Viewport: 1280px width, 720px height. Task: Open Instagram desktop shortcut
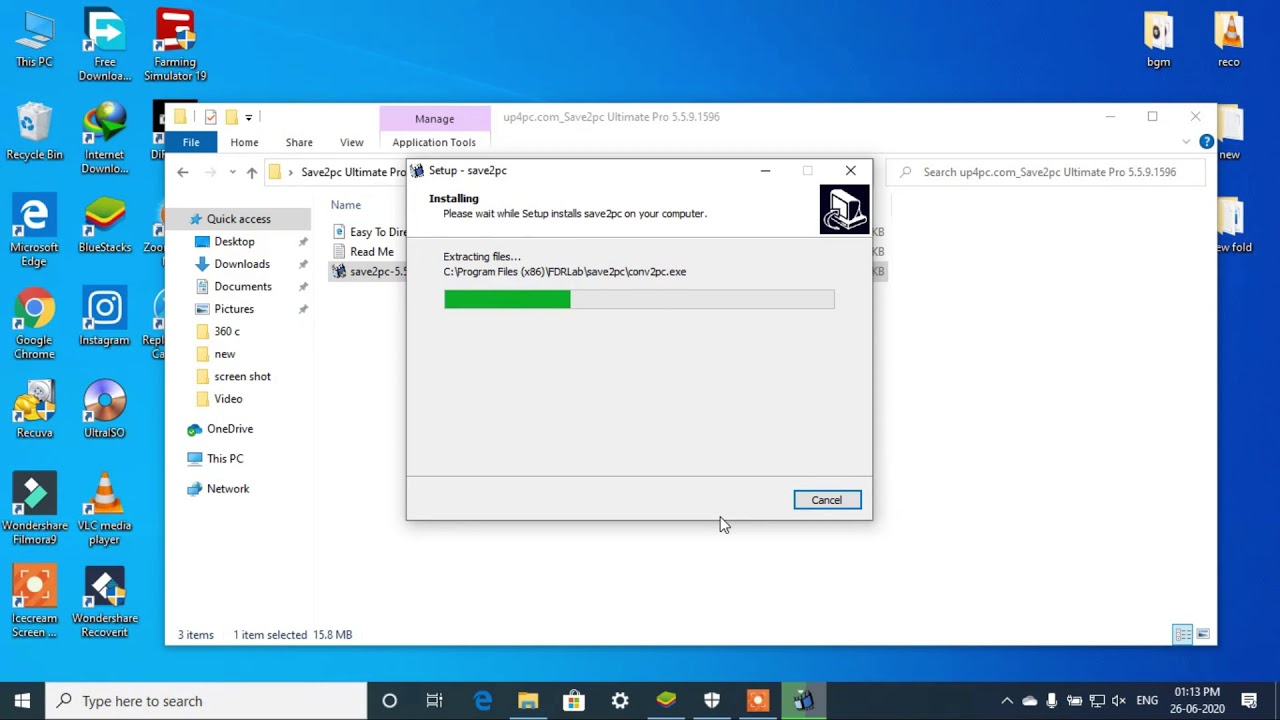click(x=104, y=317)
